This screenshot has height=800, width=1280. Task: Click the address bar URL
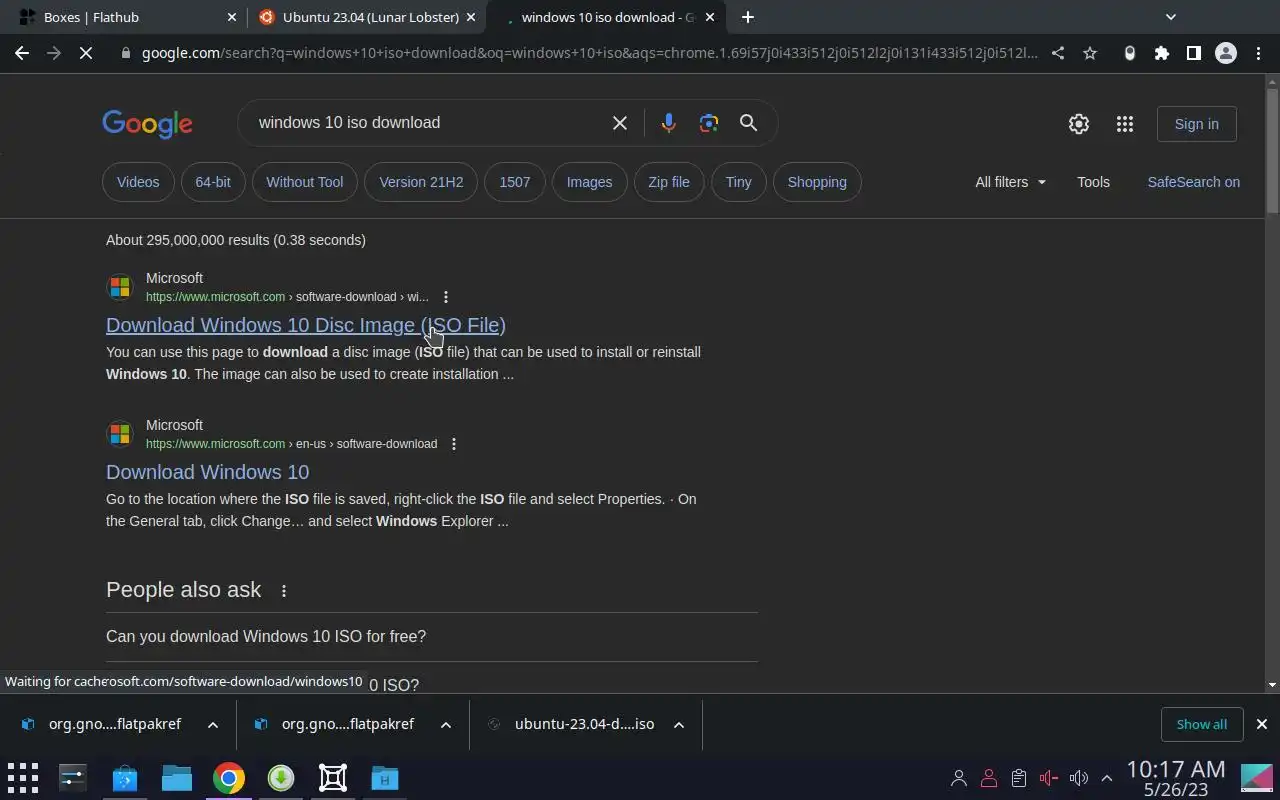pyautogui.click(x=589, y=53)
